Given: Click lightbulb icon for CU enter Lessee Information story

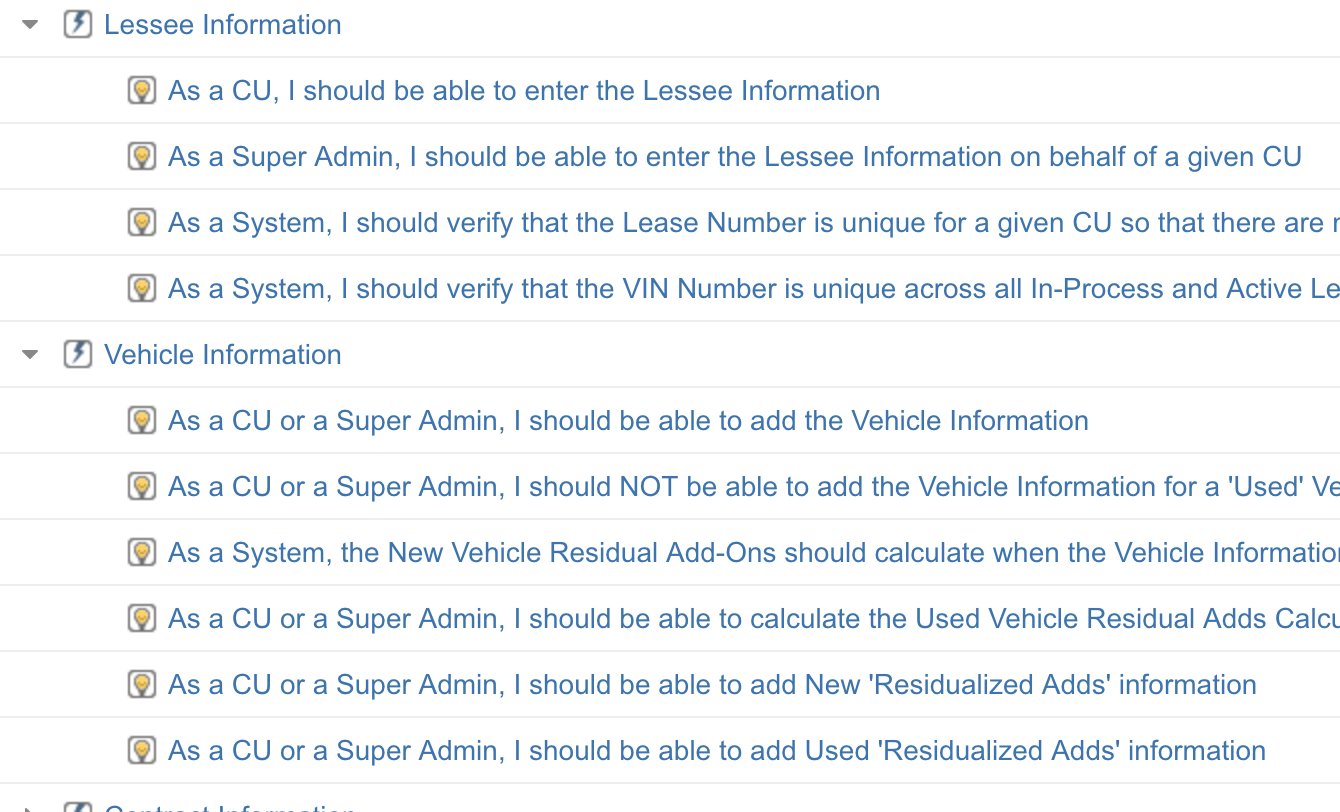Looking at the screenshot, I should [142, 90].
